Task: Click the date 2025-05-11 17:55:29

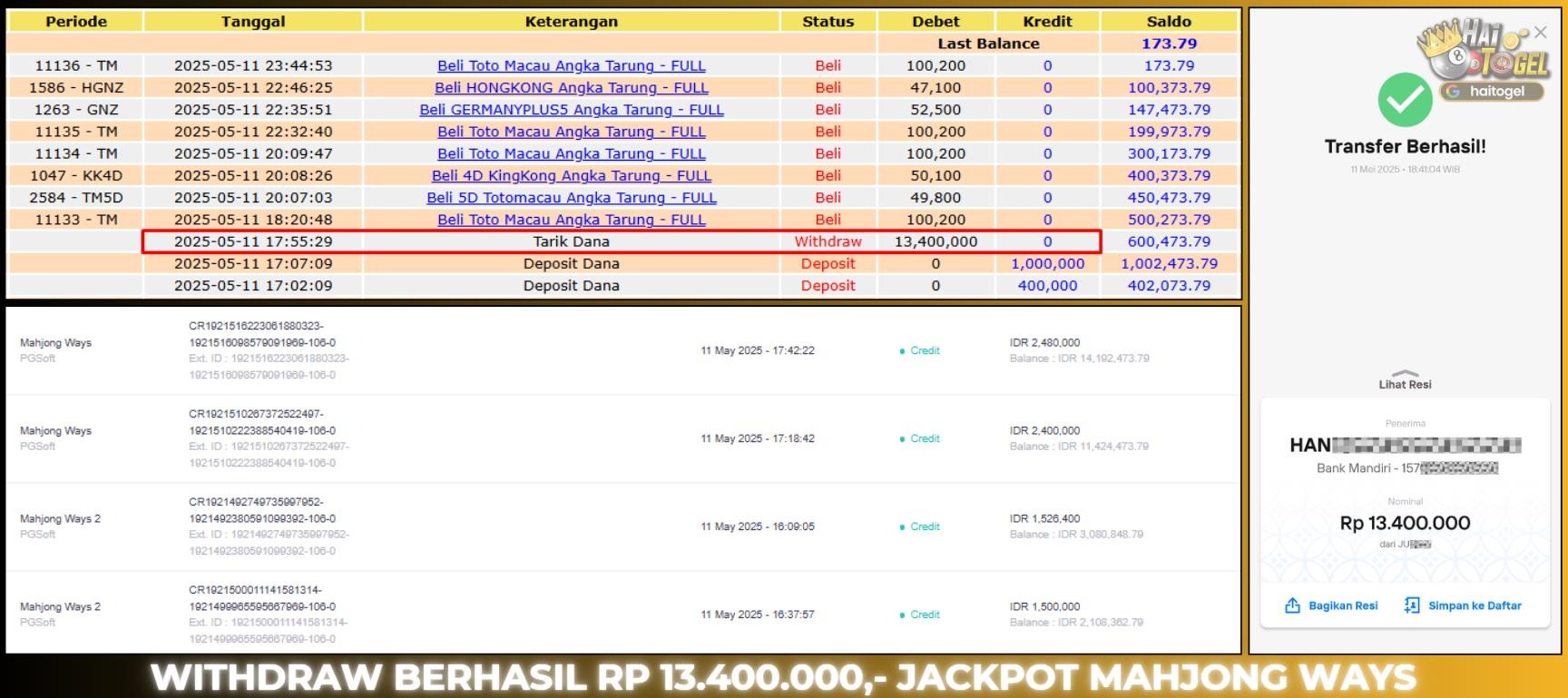Action: (253, 241)
